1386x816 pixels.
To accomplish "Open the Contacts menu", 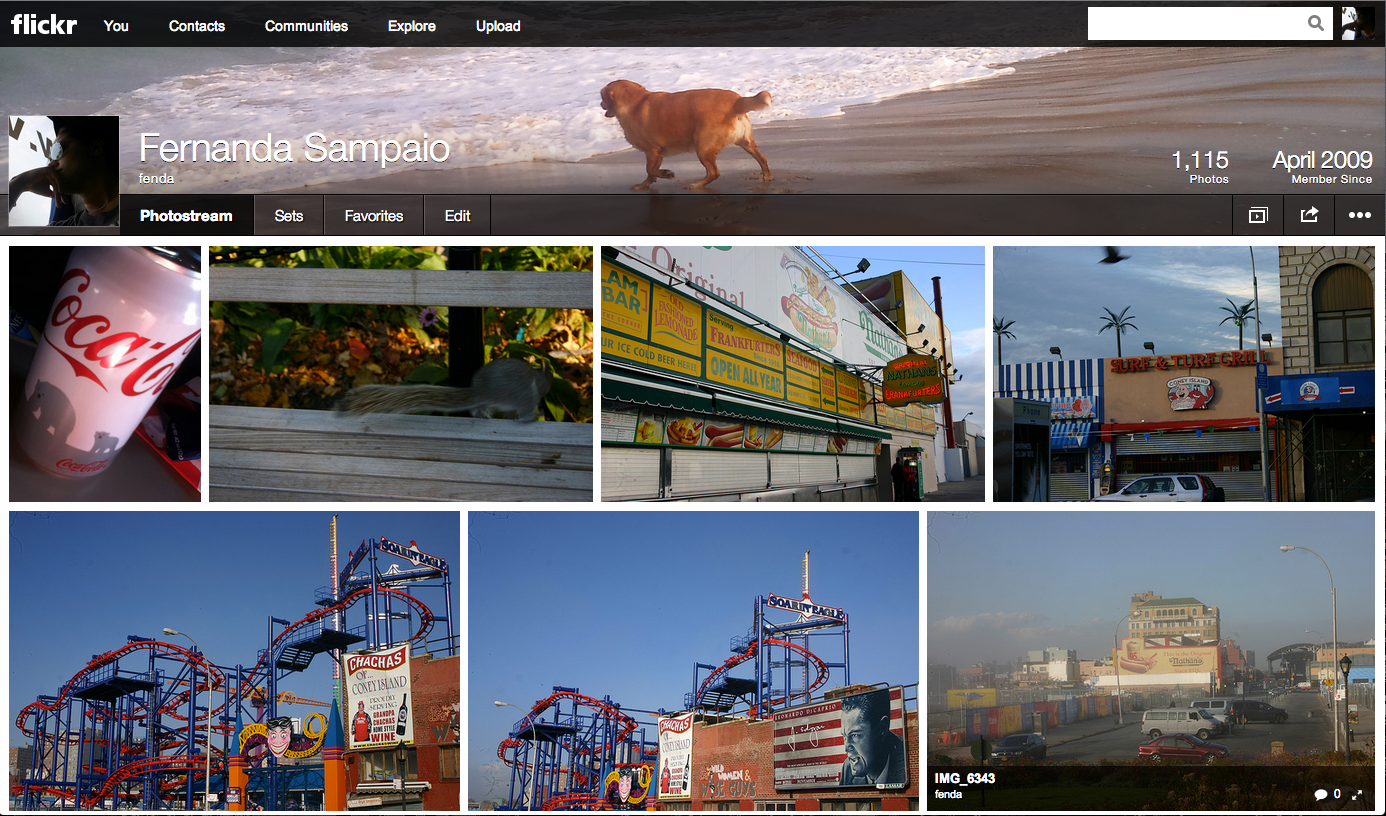I will click(x=197, y=26).
